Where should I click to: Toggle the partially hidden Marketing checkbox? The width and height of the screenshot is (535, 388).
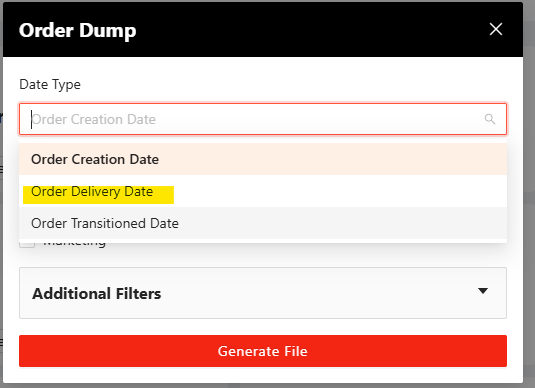27,244
